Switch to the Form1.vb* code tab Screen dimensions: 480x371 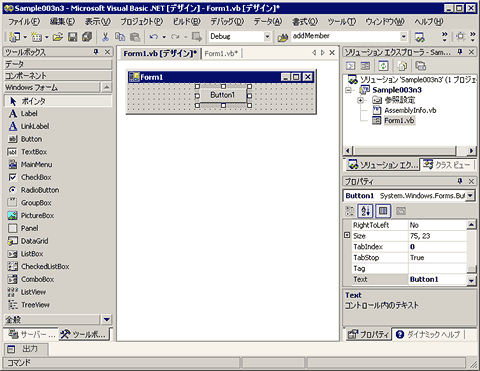(221, 53)
